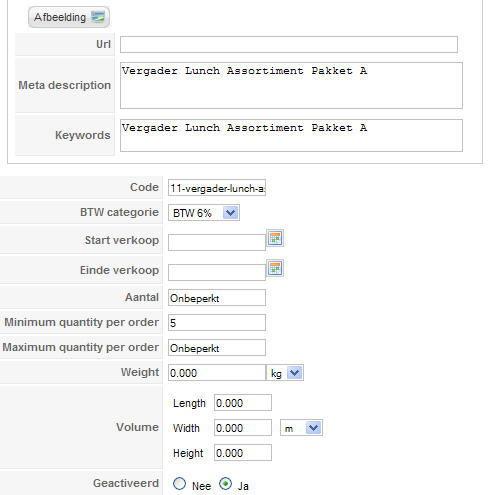The height and width of the screenshot is (495, 488).
Task: Click the Maximum quantity per order field
Action: pyautogui.click(x=217, y=348)
